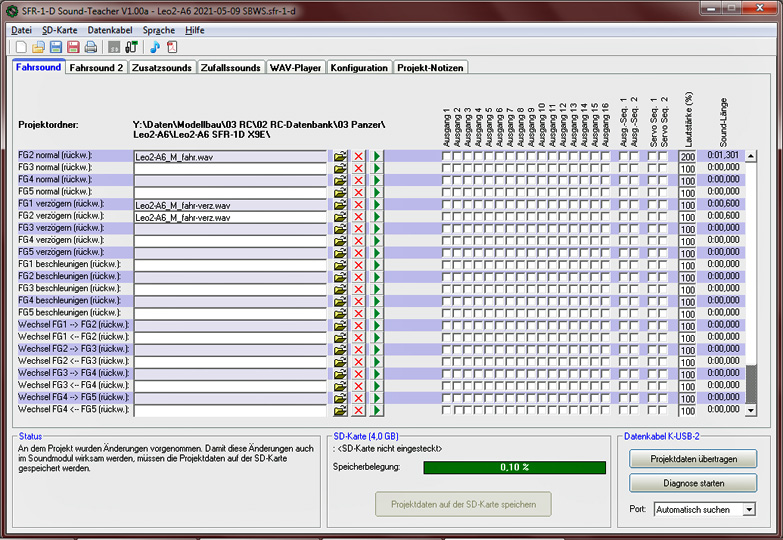Open the Datei menu
This screenshot has width=783, height=540.
(x=21, y=30)
